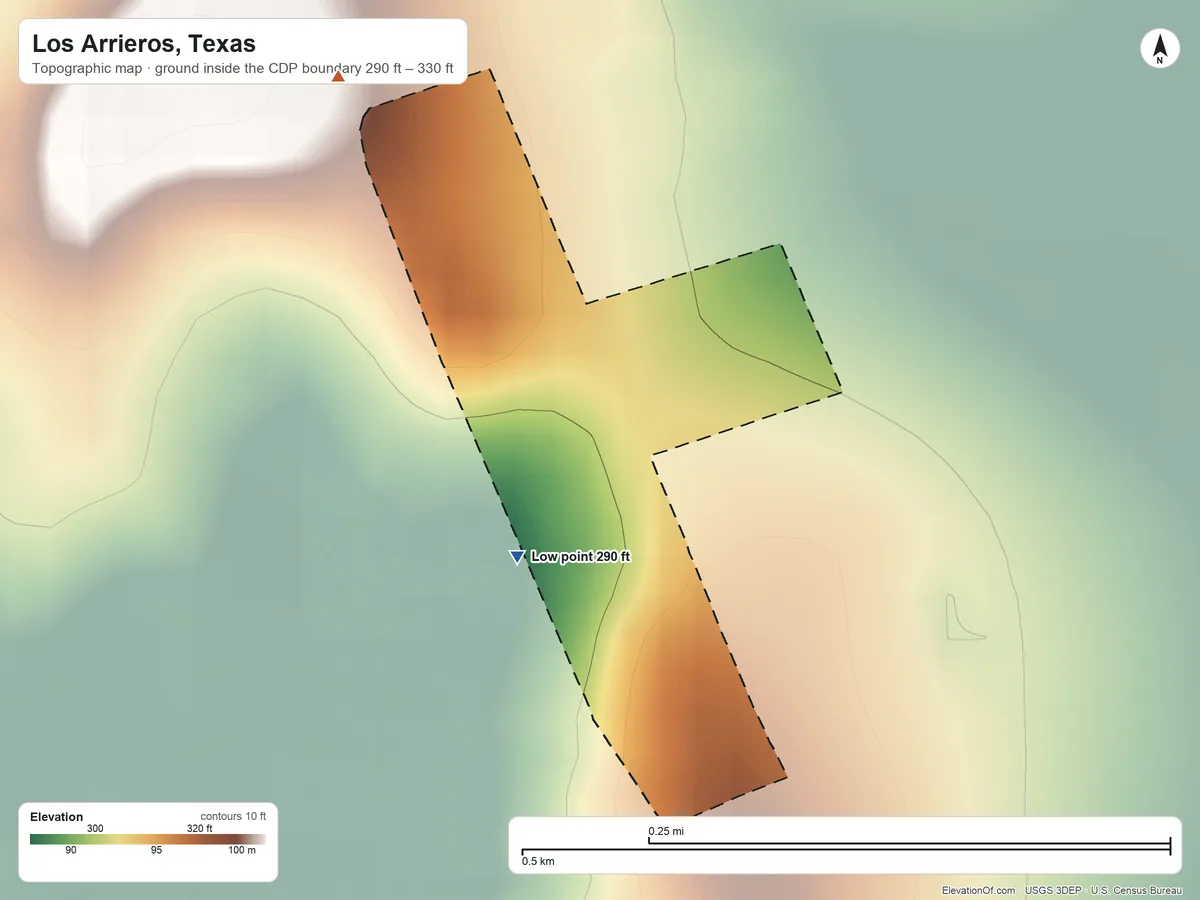
Task: Click the orange high point triangle marker
Action: click(x=338, y=76)
